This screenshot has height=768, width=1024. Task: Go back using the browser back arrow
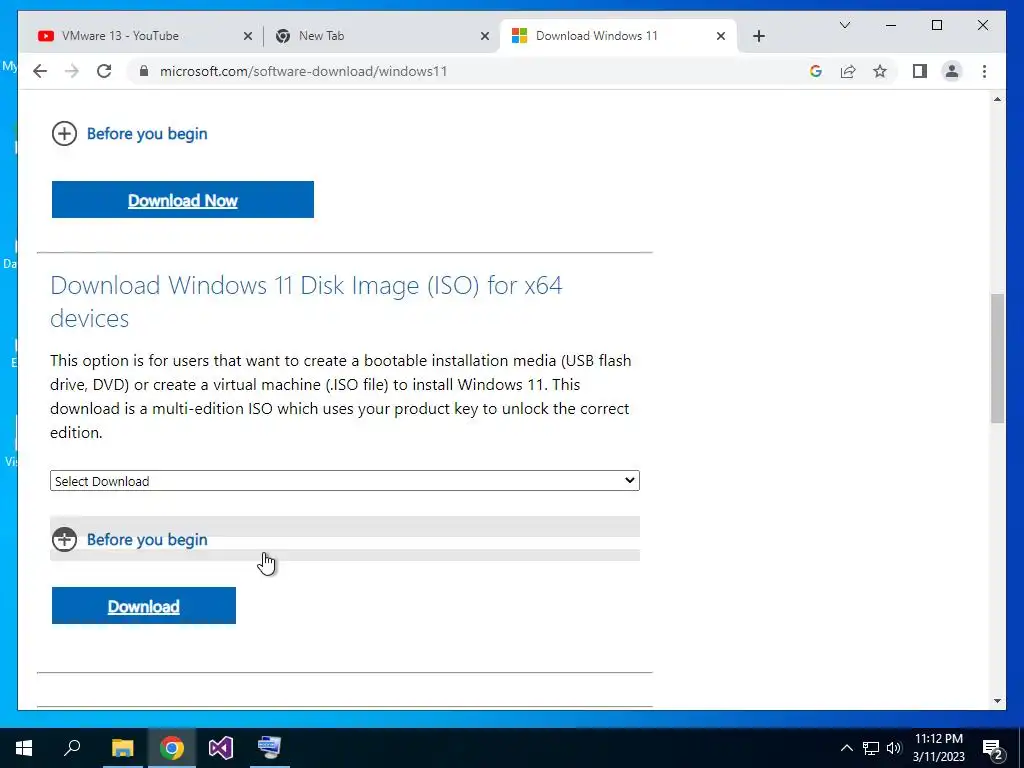point(40,71)
